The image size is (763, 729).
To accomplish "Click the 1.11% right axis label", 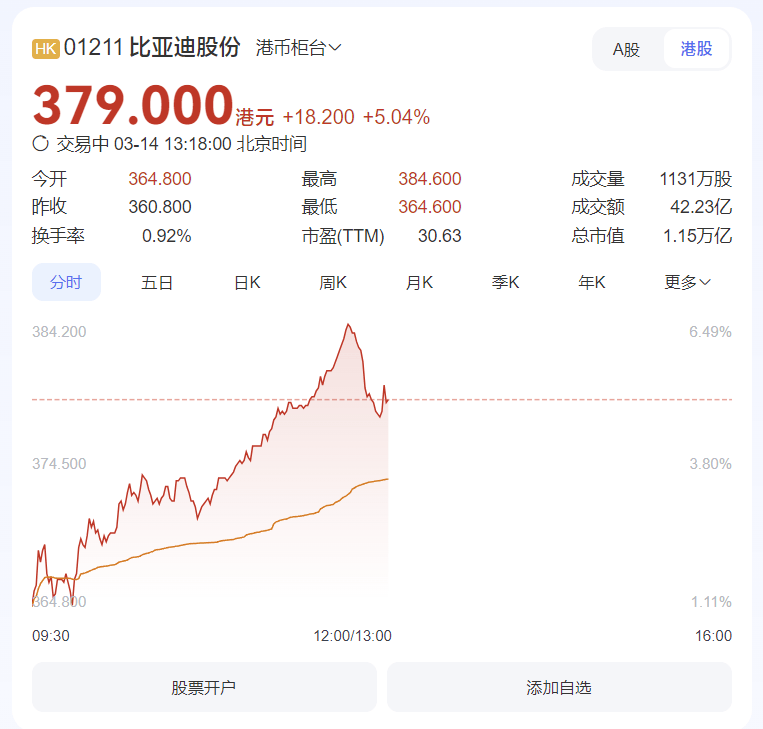I will (x=711, y=602).
